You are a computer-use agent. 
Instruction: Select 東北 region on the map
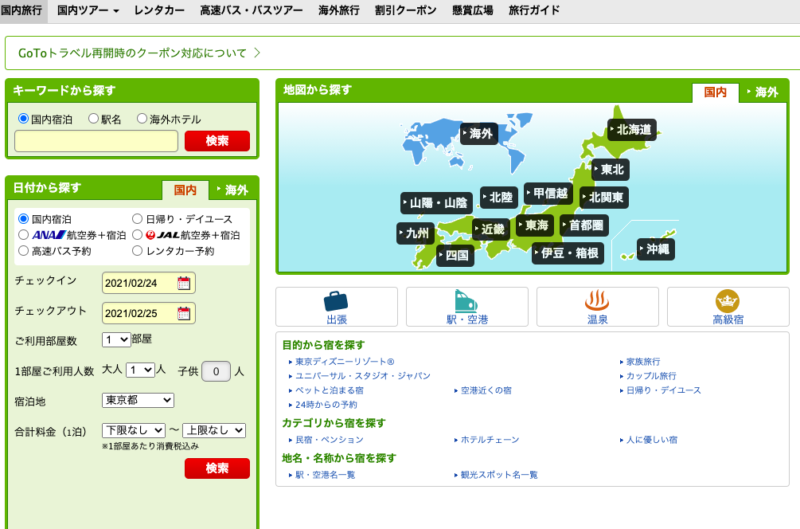tap(610, 169)
